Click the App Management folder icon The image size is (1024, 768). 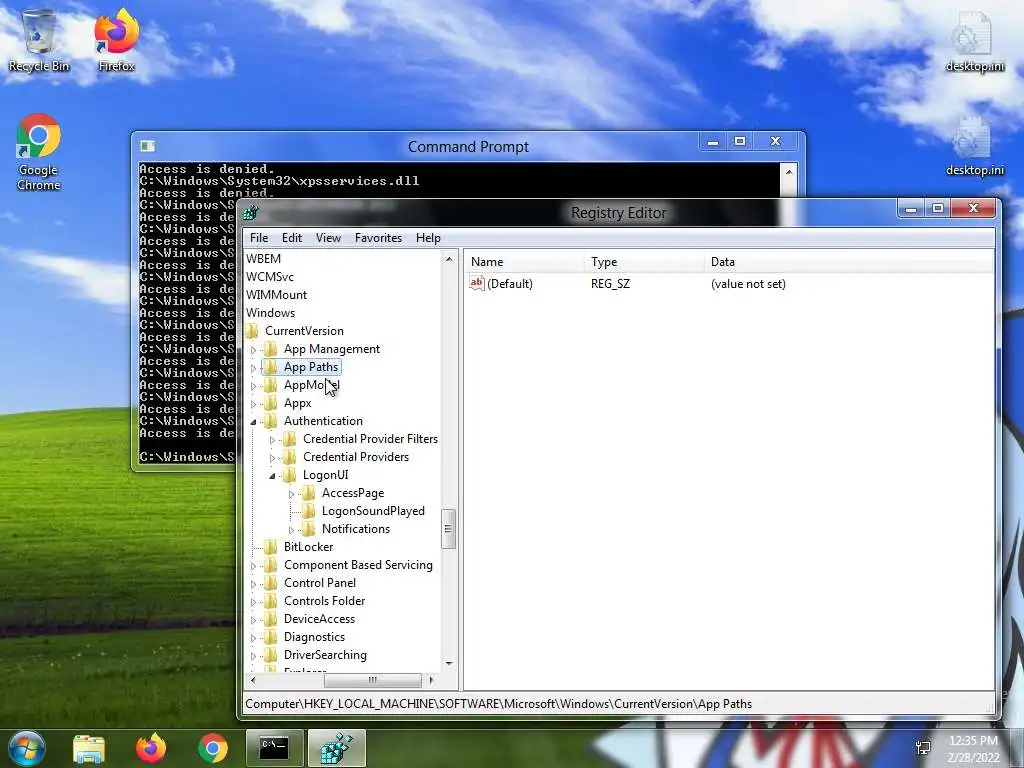pos(270,349)
